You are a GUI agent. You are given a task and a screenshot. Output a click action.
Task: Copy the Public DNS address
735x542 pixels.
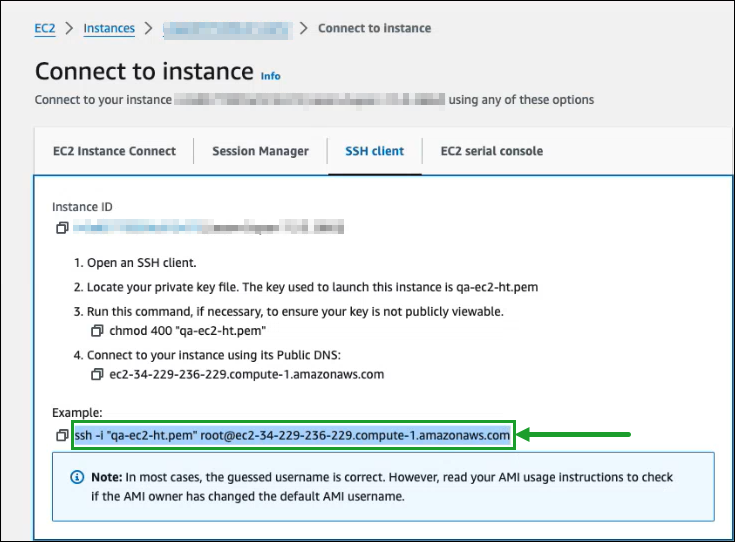[97, 374]
